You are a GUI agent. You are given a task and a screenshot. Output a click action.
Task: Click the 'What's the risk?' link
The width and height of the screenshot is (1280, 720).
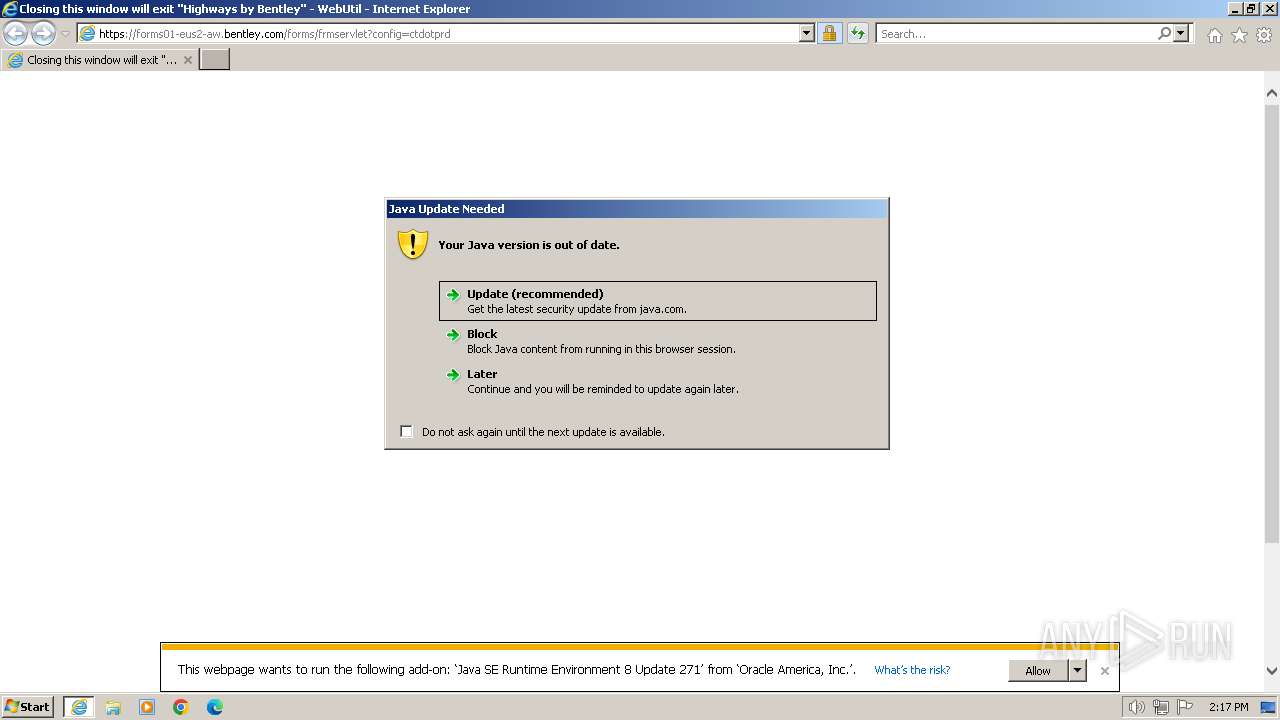[912, 670]
